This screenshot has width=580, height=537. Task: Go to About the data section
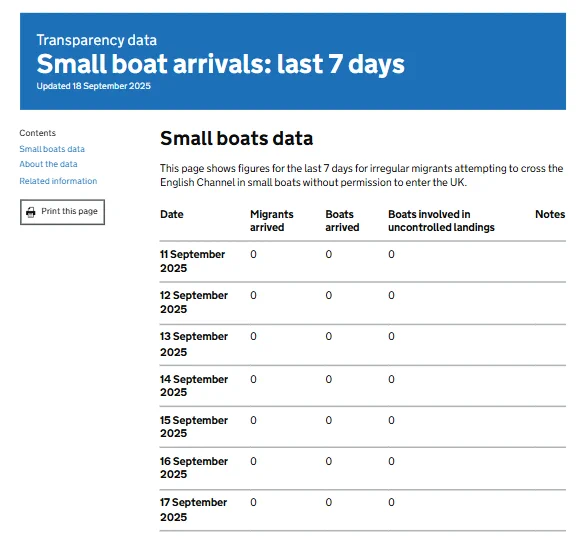(x=48, y=164)
